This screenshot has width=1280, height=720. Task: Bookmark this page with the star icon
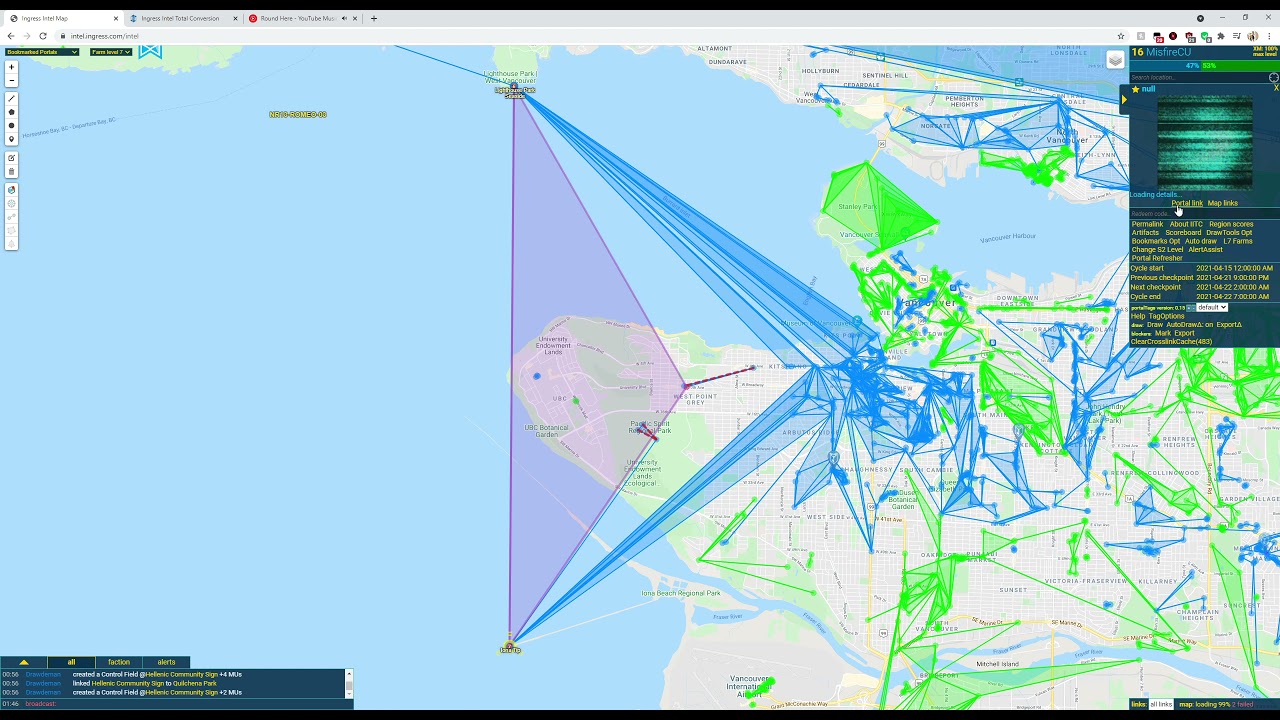point(1121,36)
